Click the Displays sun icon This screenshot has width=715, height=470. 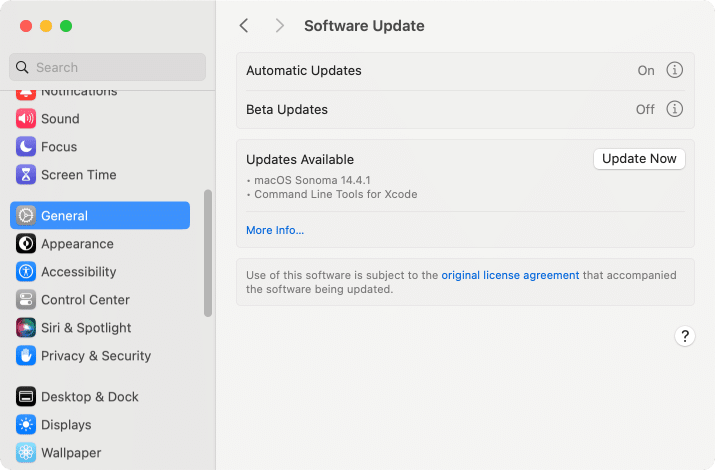point(26,424)
